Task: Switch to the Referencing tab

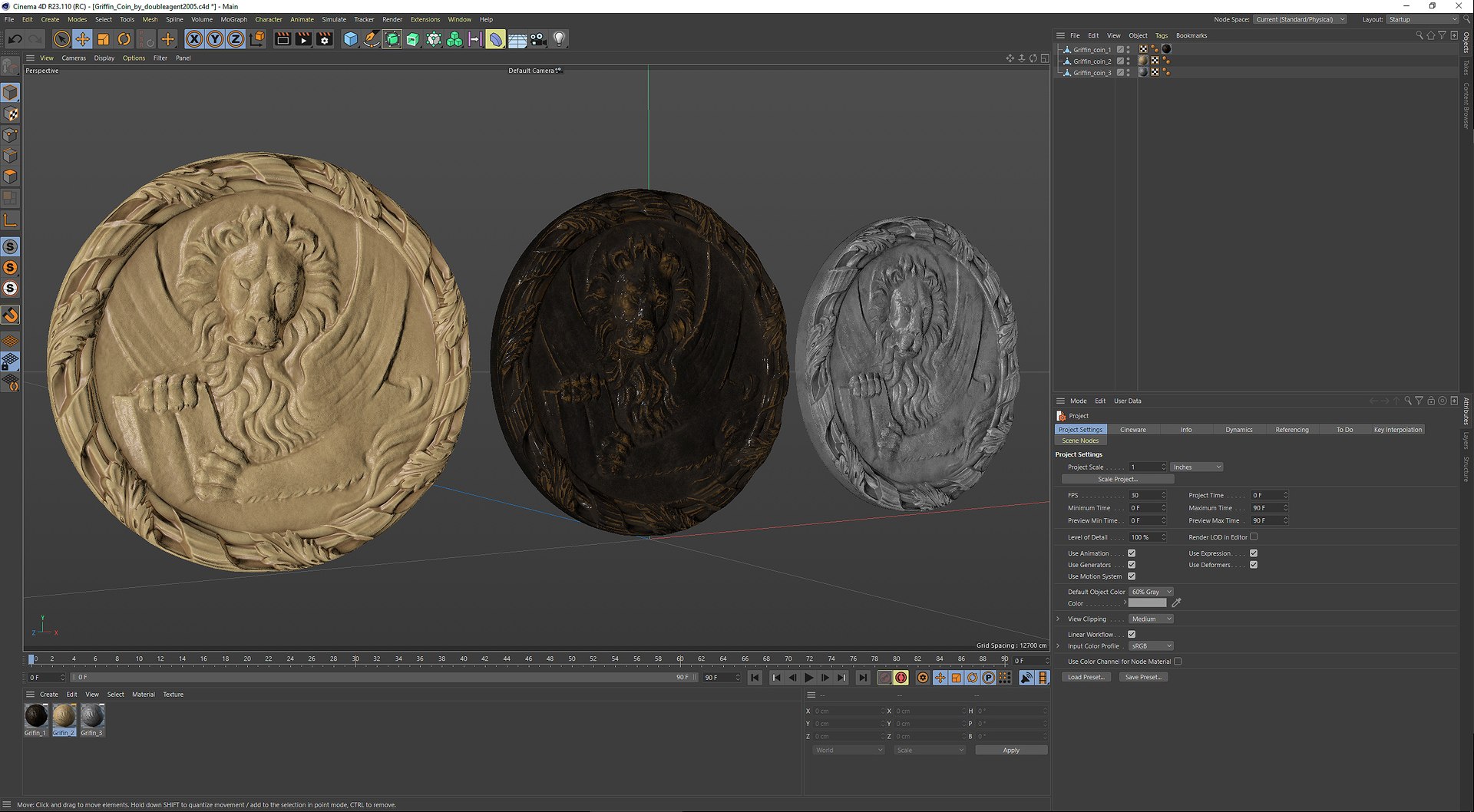Action: pyautogui.click(x=1292, y=430)
